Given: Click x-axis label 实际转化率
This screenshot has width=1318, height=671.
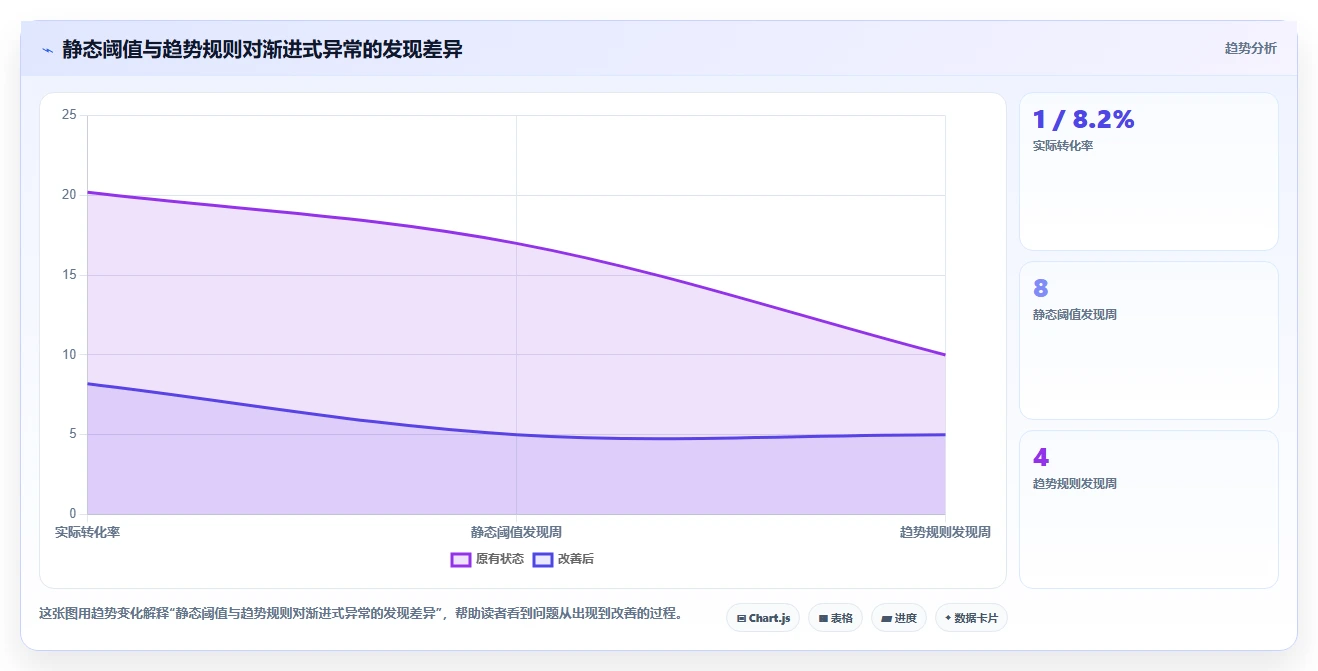Looking at the screenshot, I should 87,532.
